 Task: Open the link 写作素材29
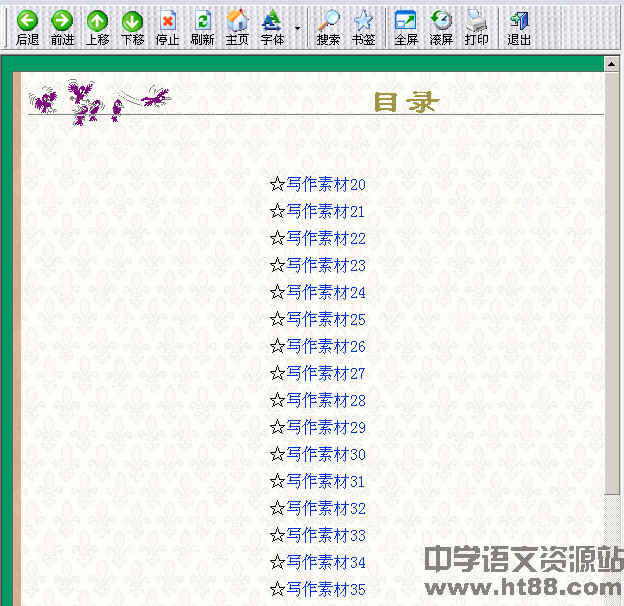coord(326,427)
